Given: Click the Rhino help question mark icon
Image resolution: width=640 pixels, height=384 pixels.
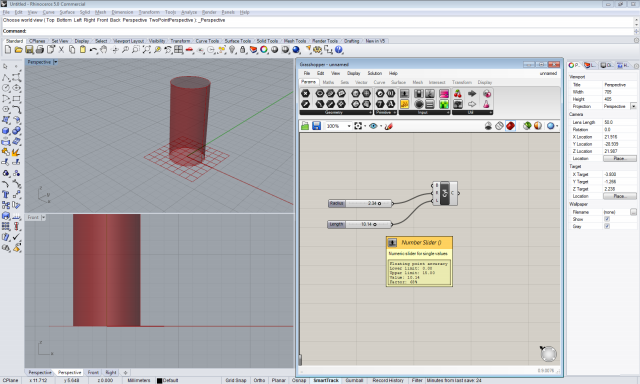Looking at the screenshot, I should tap(339, 50).
